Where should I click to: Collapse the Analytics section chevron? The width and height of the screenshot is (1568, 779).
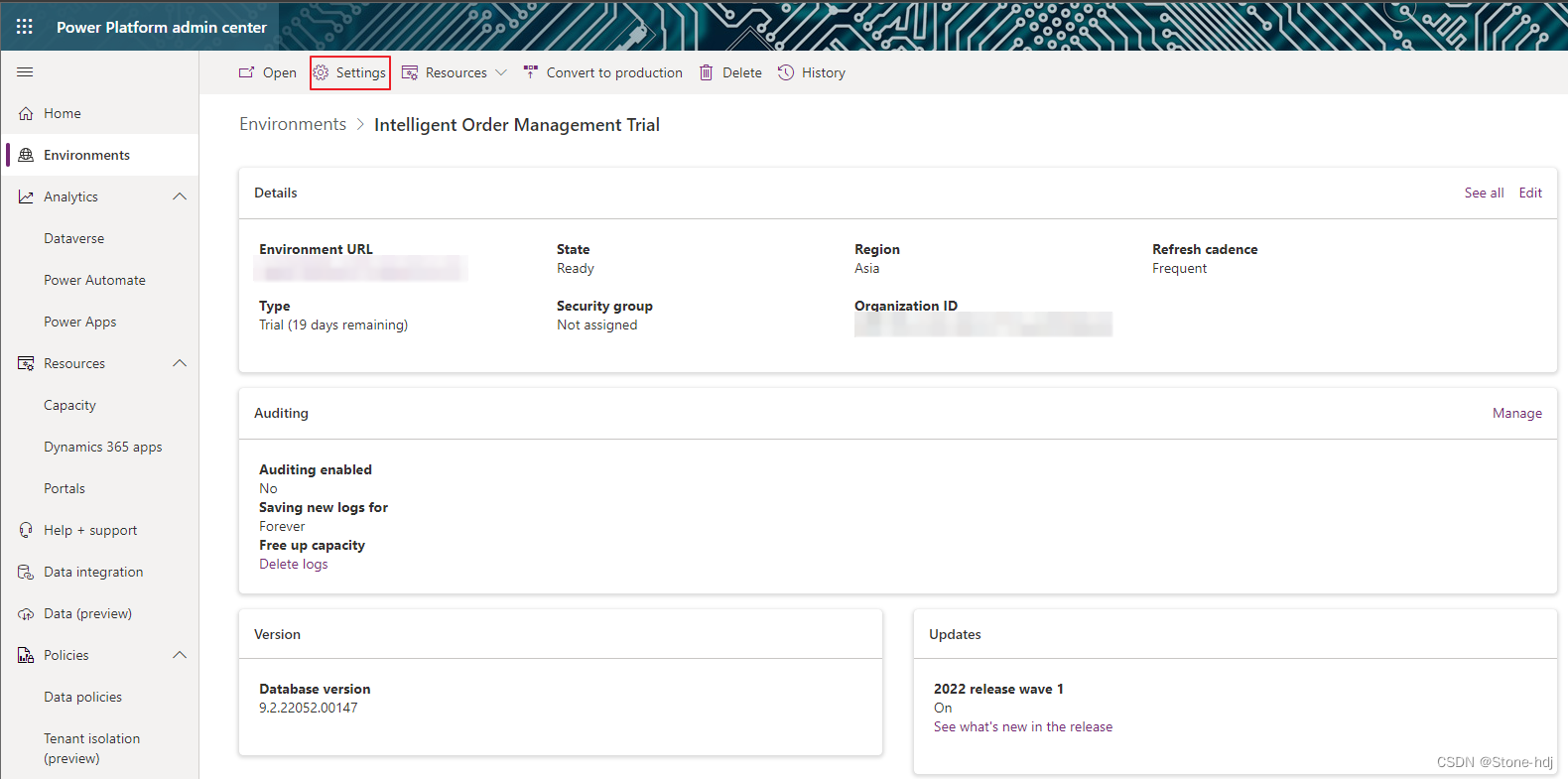pyautogui.click(x=180, y=196)
